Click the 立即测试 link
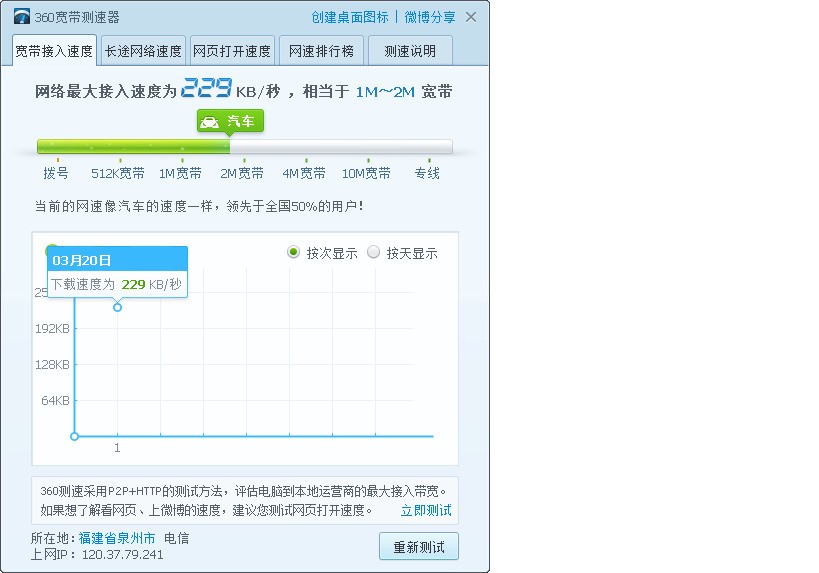This screenshot has width=819, height=573. point(426,510)
